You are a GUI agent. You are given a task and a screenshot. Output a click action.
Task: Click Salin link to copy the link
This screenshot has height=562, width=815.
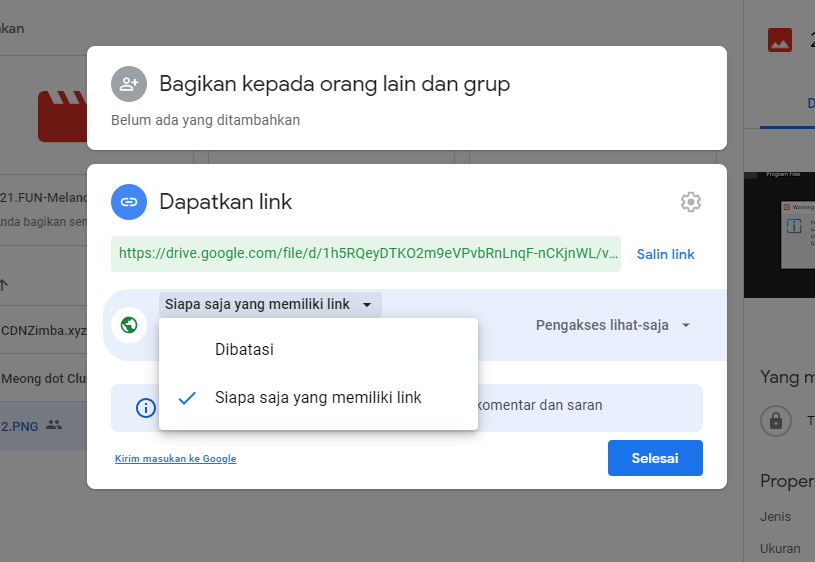(x=665, y=254)
